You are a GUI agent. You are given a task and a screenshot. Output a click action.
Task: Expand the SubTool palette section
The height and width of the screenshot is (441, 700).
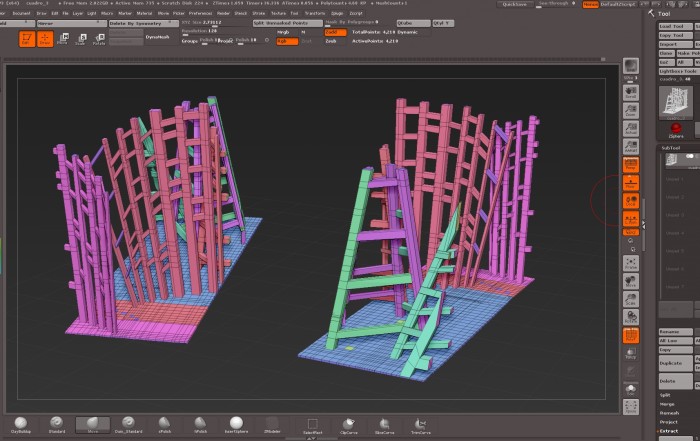672,149
